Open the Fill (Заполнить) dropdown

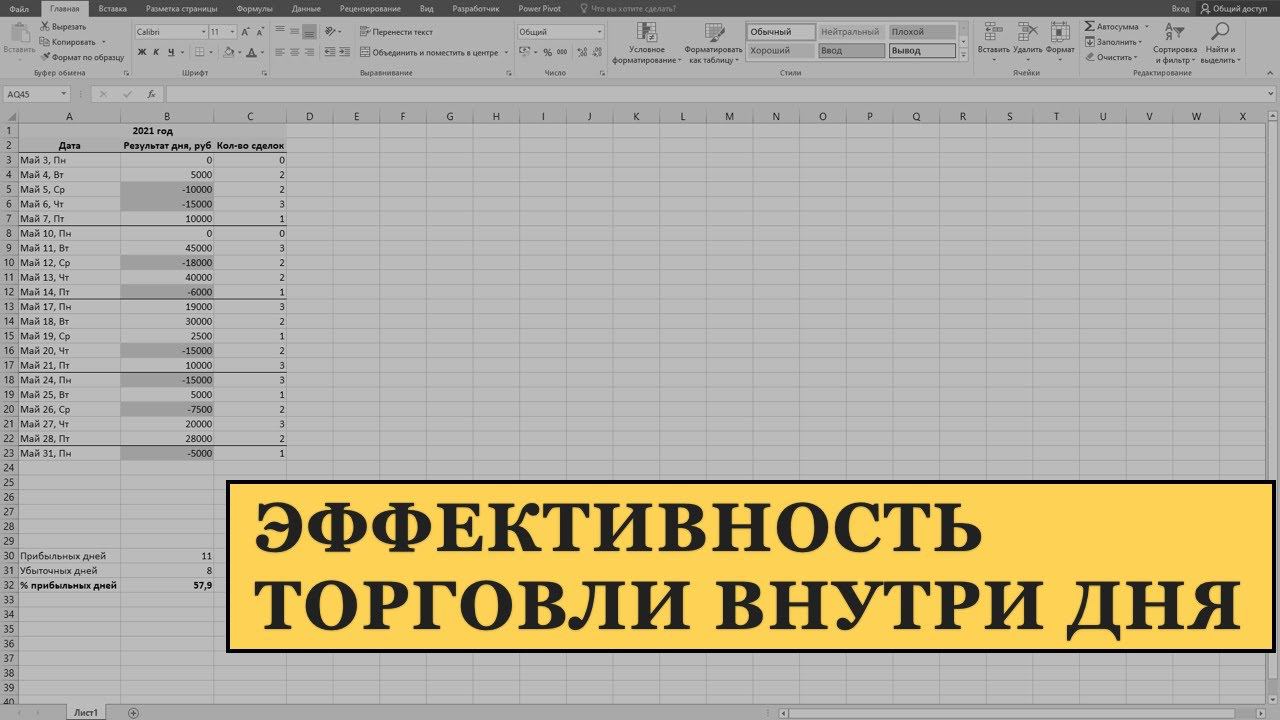coord(1113,42)
